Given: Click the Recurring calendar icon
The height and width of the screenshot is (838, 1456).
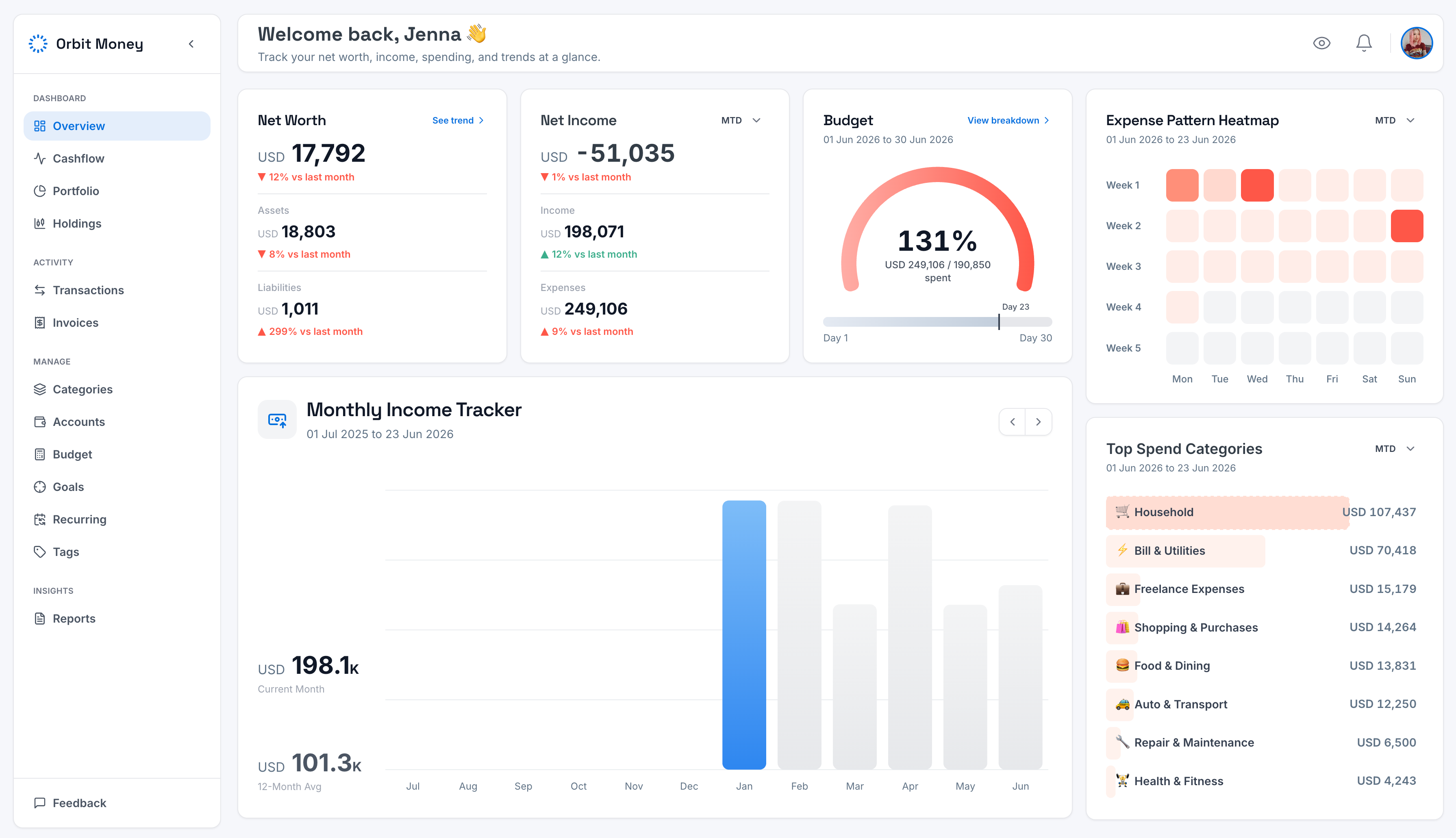Looking at the screenshot, I should pyautogui.click(x=40, y=520).
